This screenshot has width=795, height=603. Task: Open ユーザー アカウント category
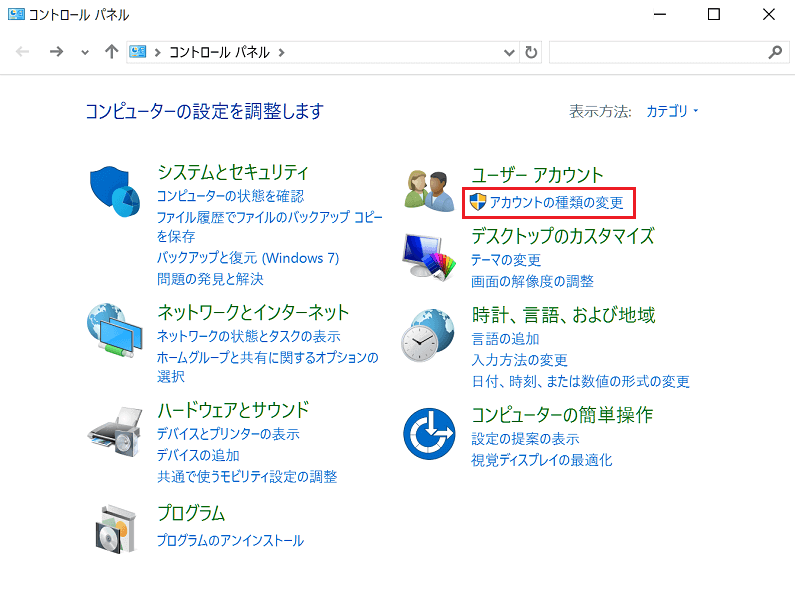point(537,175)
